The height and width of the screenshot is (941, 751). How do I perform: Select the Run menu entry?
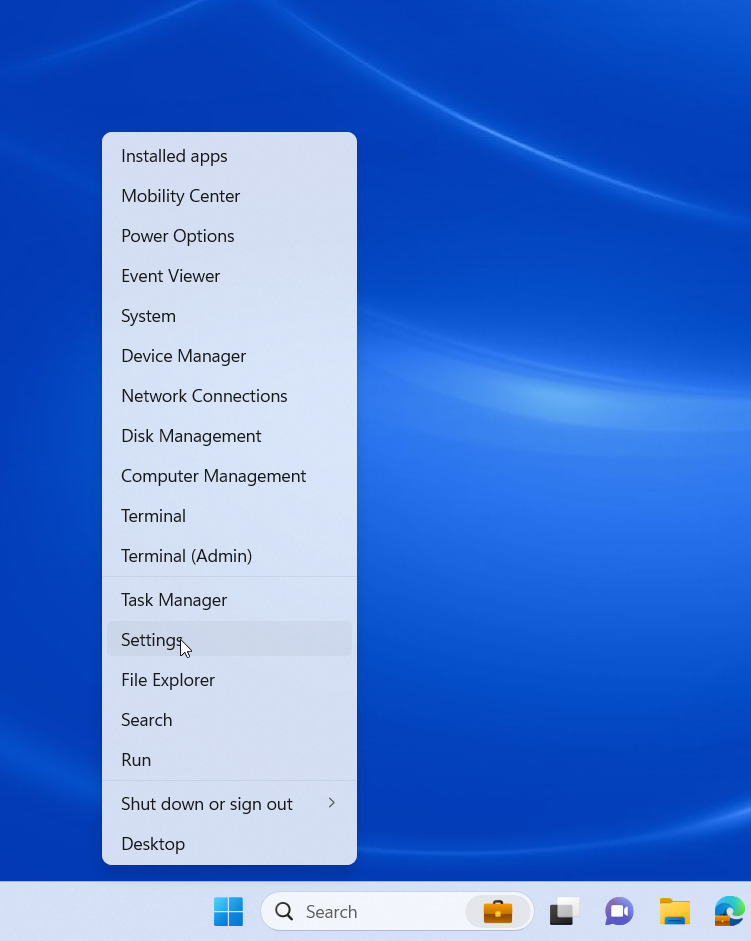(136, 760)
